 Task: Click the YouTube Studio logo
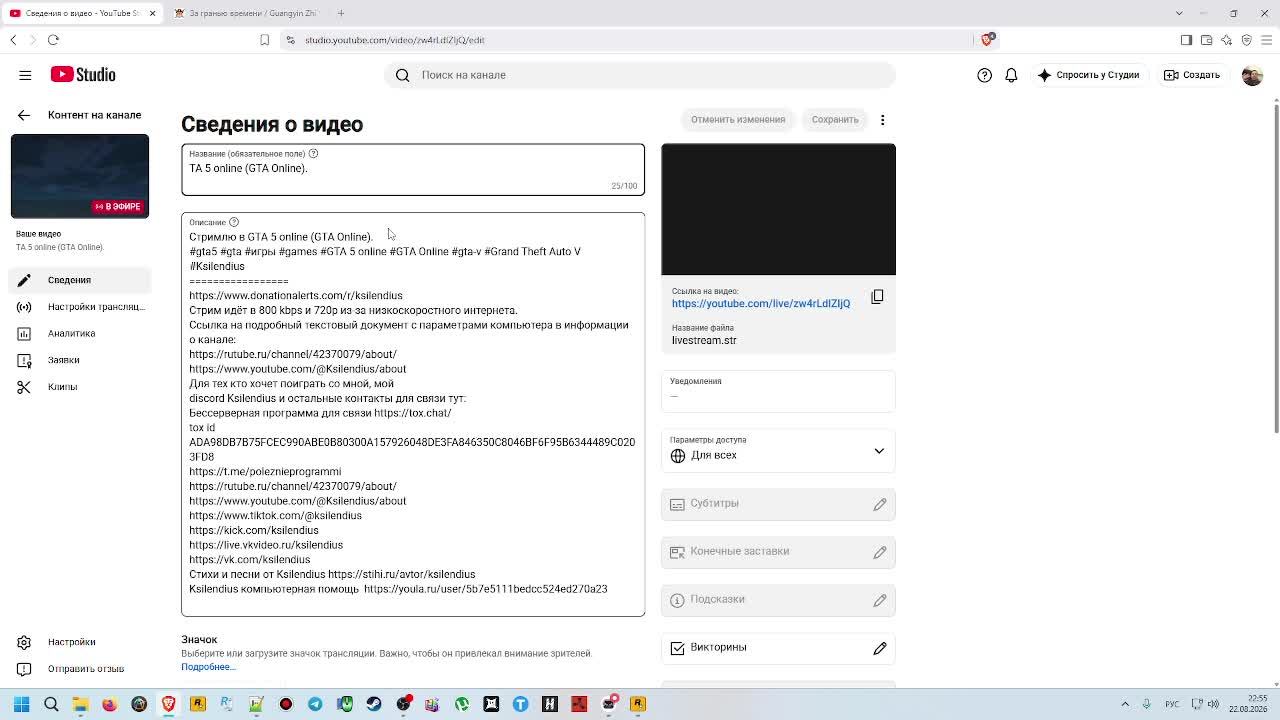(x=83, y=75)
